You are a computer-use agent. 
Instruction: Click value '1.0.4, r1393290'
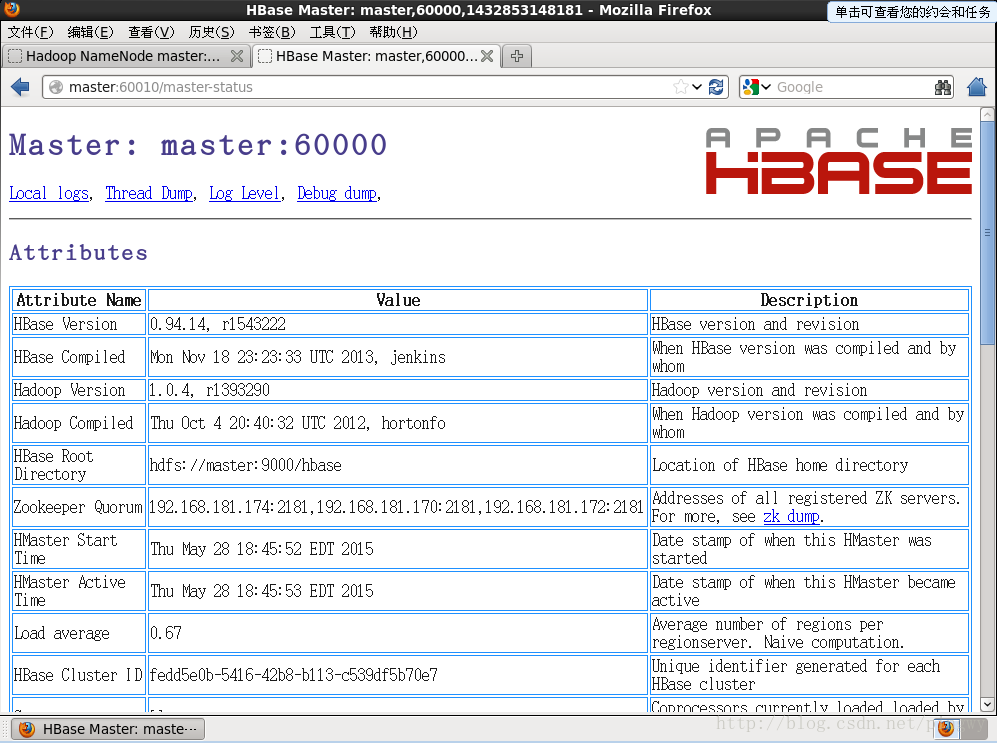[x=210, y=390]
